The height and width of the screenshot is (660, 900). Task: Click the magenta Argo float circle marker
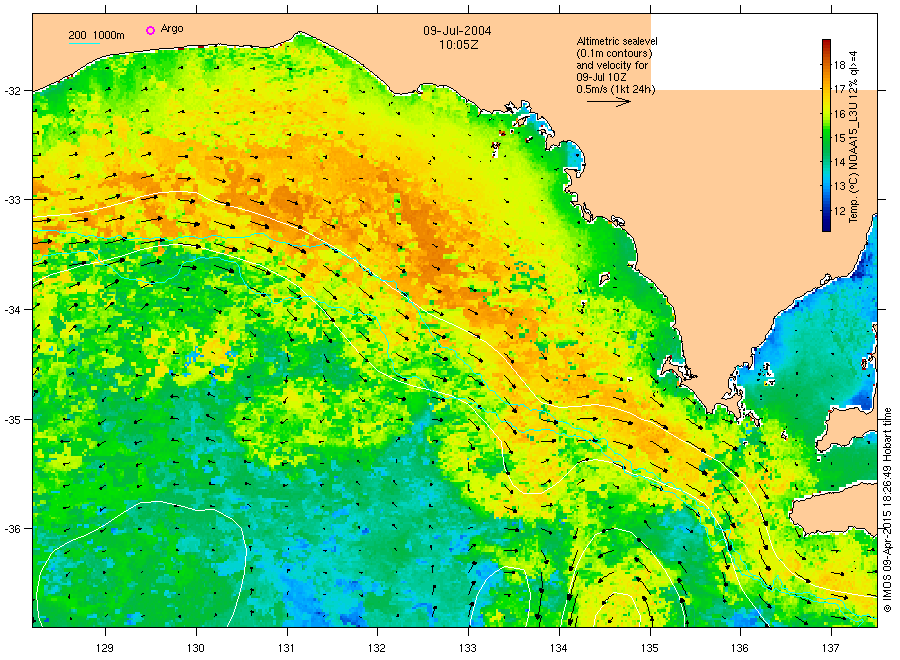click(x=150, y=30)
